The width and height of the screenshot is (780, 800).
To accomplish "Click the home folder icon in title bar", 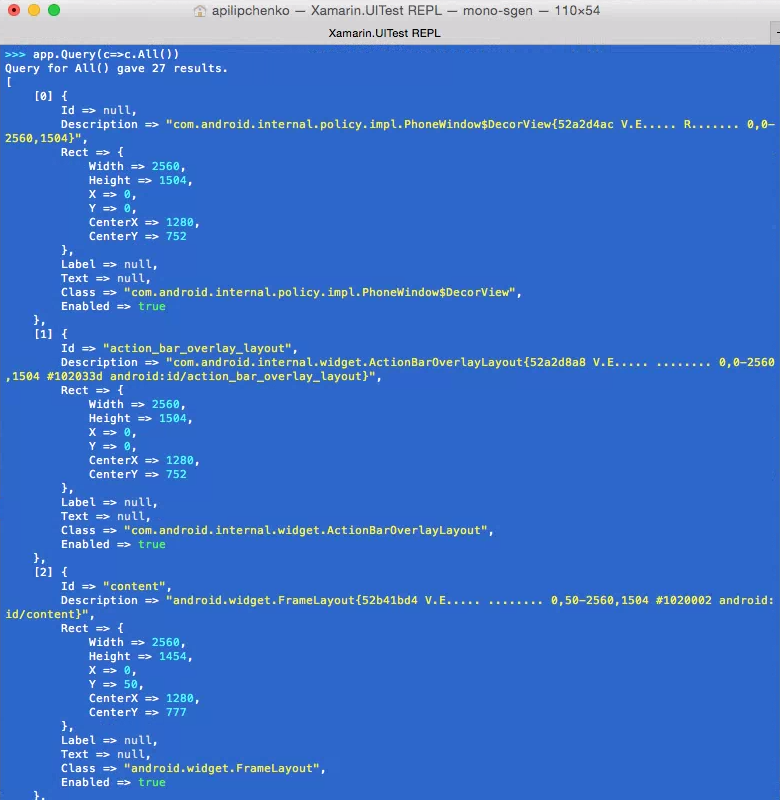I will coord(199,11).
